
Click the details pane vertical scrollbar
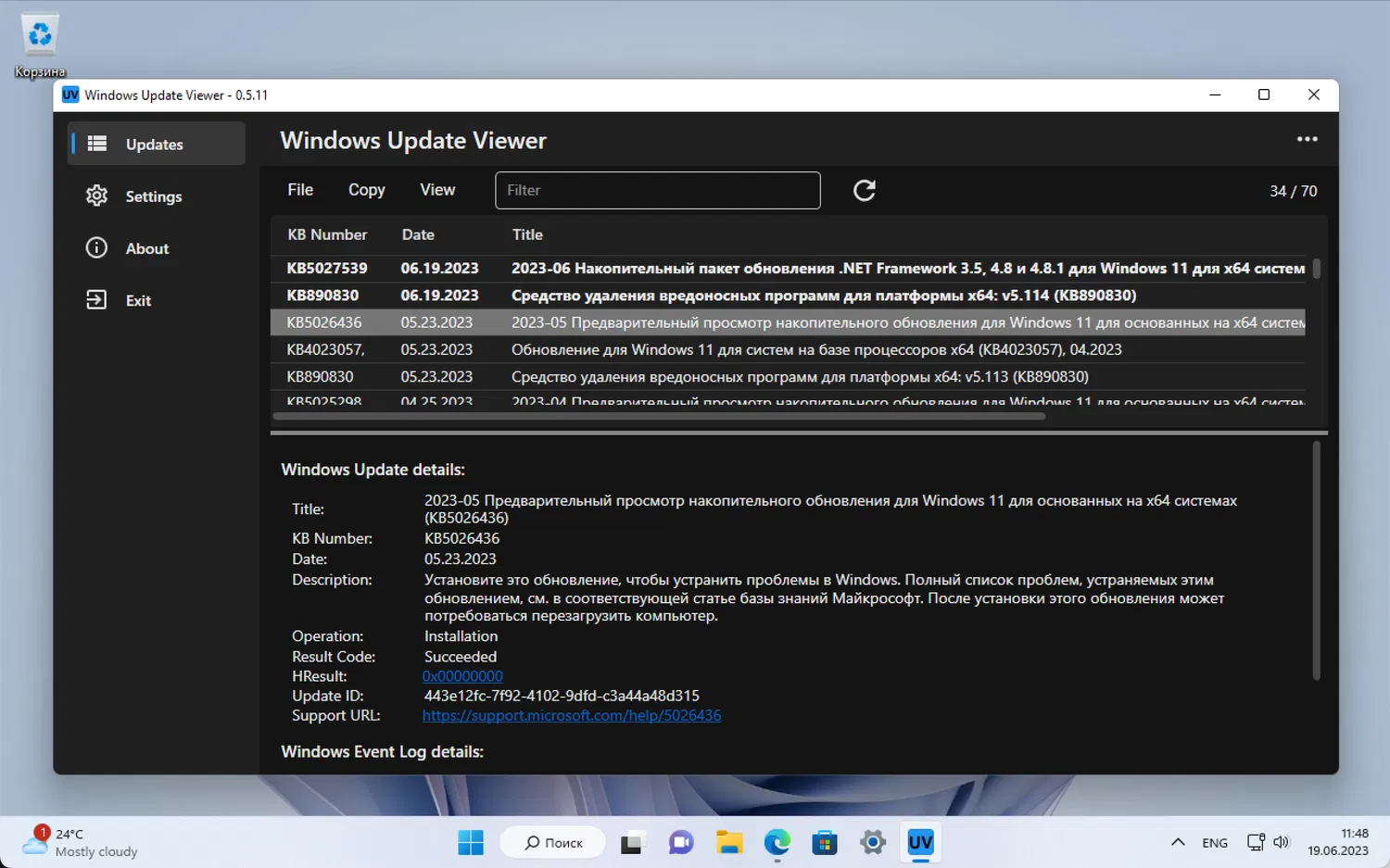point(1316,561)
